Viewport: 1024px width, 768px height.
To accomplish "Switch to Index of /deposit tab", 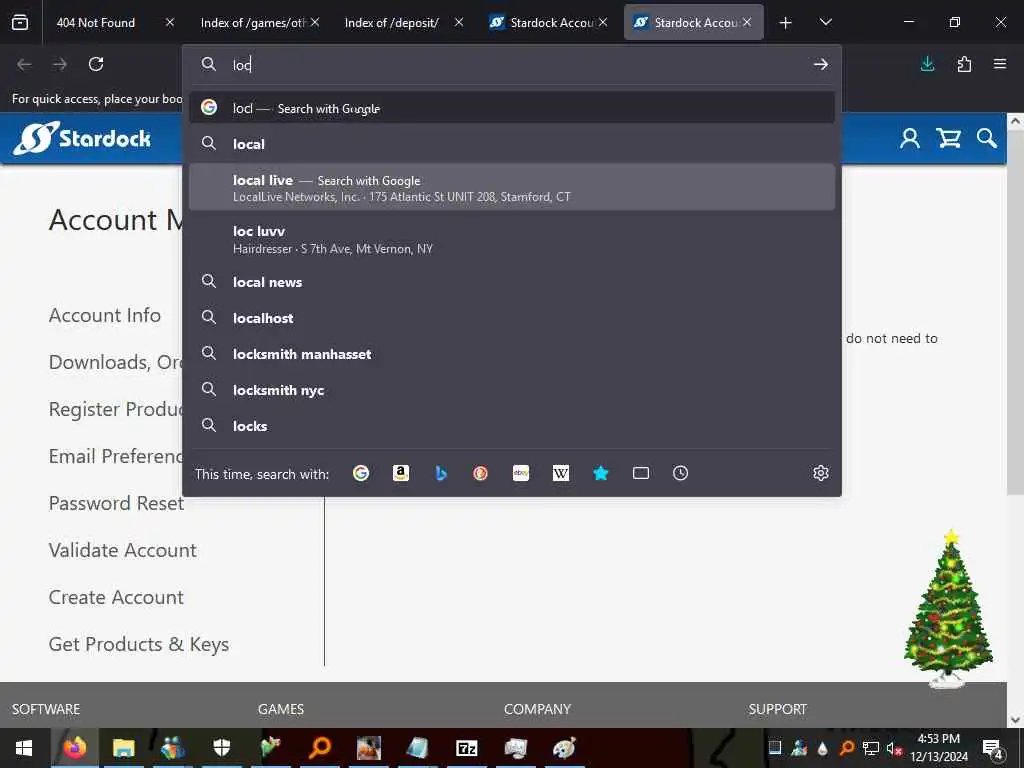I will (x=392, y=22).
